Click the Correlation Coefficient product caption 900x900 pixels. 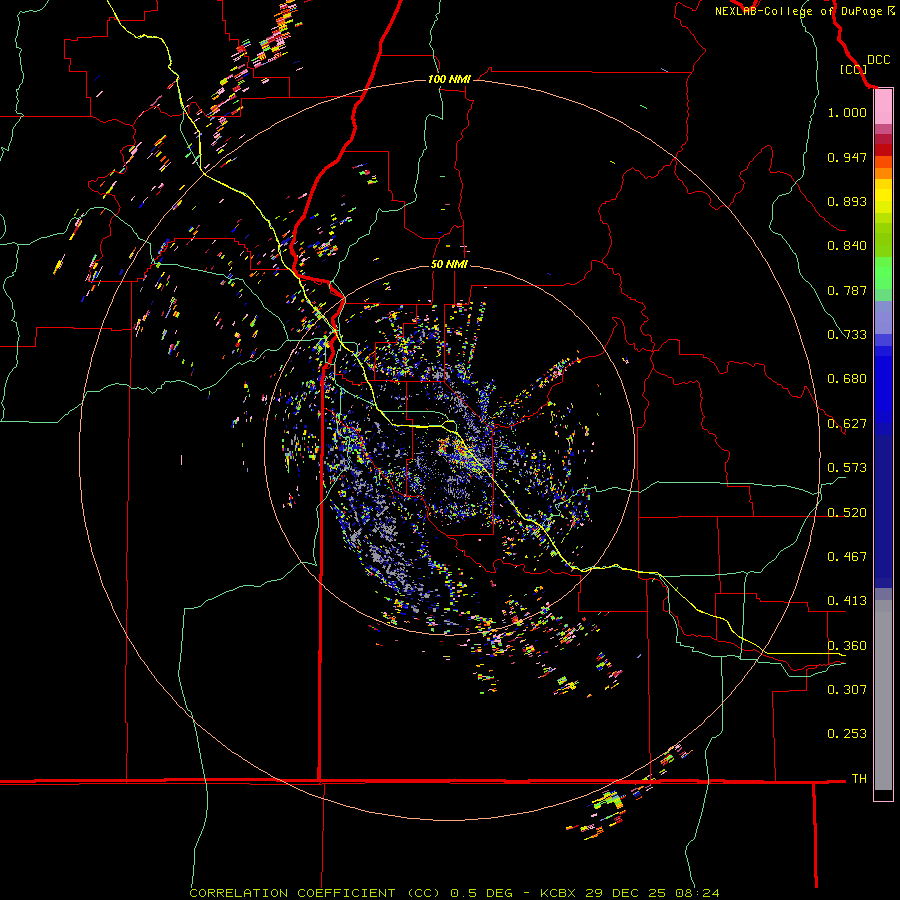[454, 893]
